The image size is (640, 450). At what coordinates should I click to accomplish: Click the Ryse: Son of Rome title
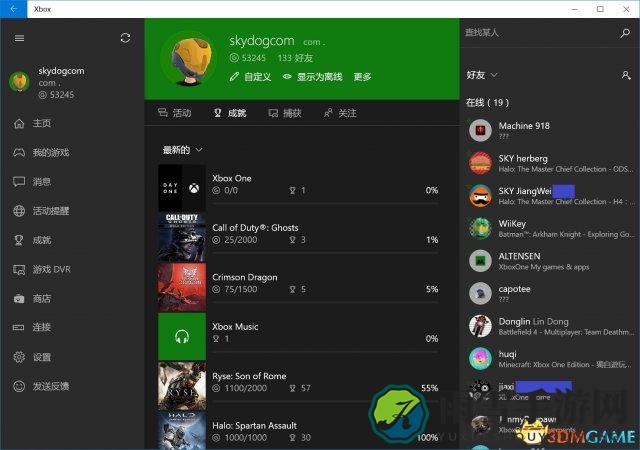[x=249, y=376]
